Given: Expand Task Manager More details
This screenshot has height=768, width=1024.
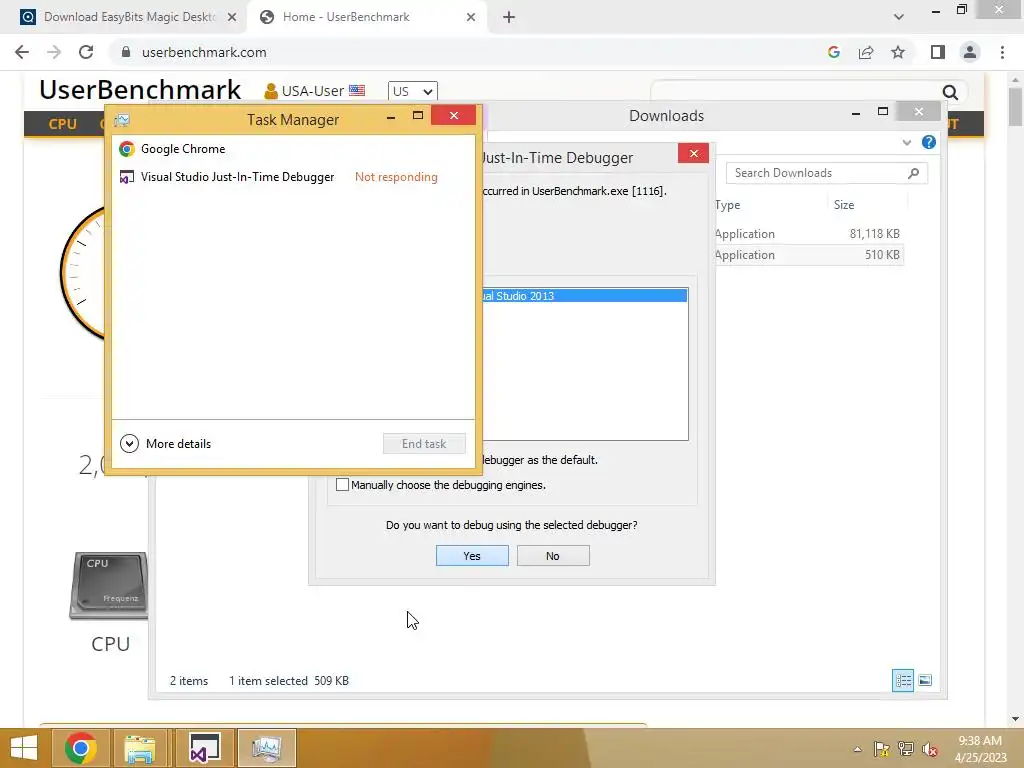Looking at the screenshot, I should 166,443.
